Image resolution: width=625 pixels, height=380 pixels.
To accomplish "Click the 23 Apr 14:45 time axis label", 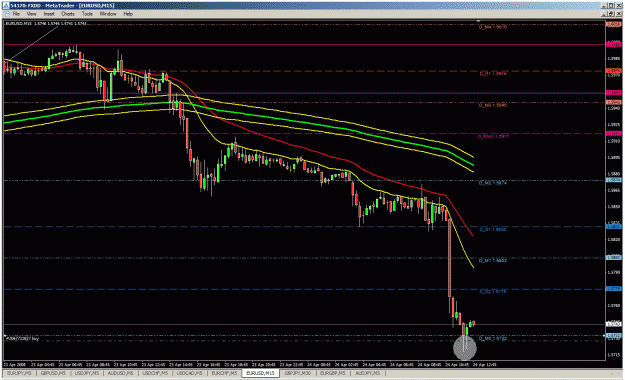I will pyautogui.click(x=182, y=364).
